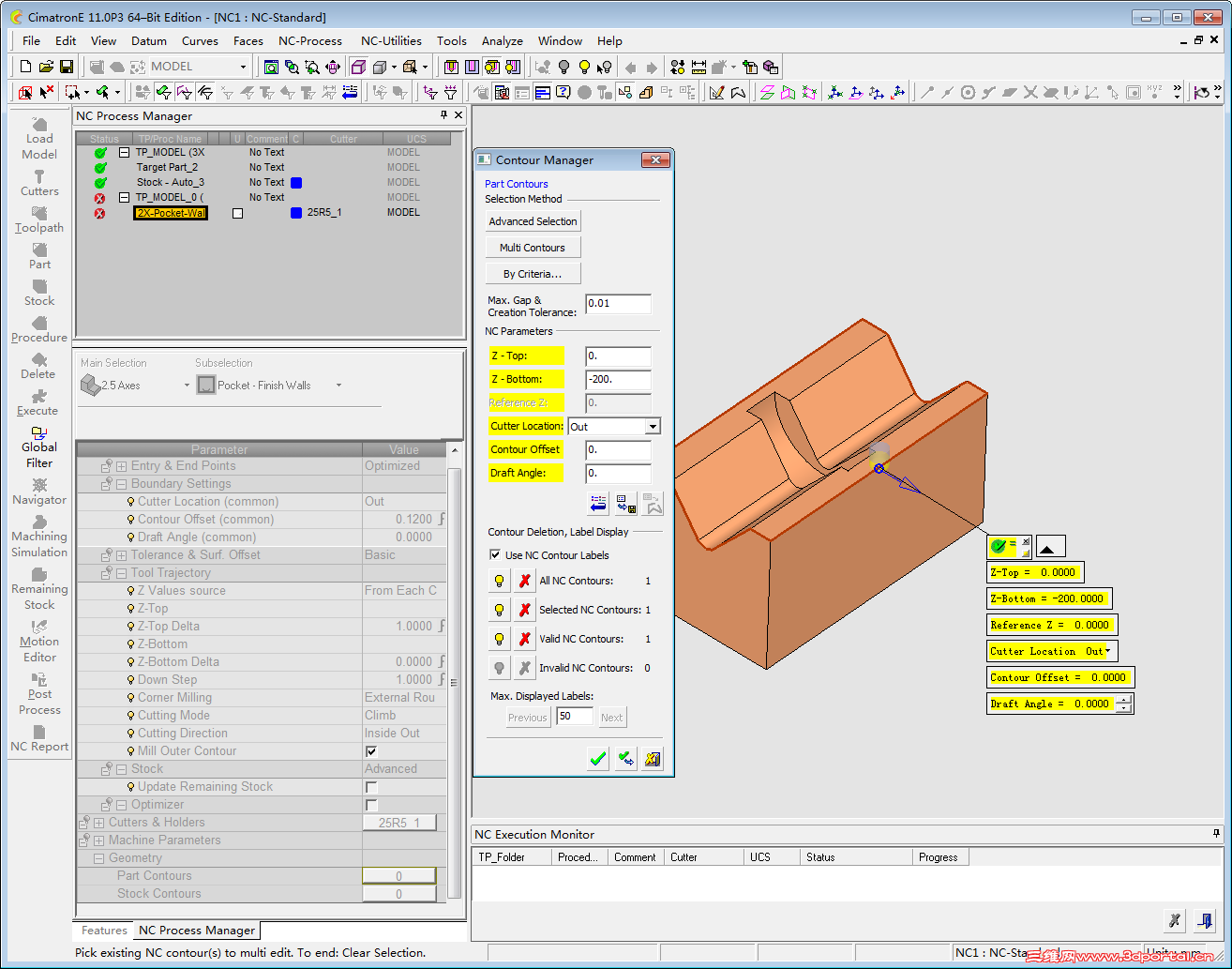Collapse Boundary Settings group
This screenshot has height=969, width=1232.
(121, 484)
